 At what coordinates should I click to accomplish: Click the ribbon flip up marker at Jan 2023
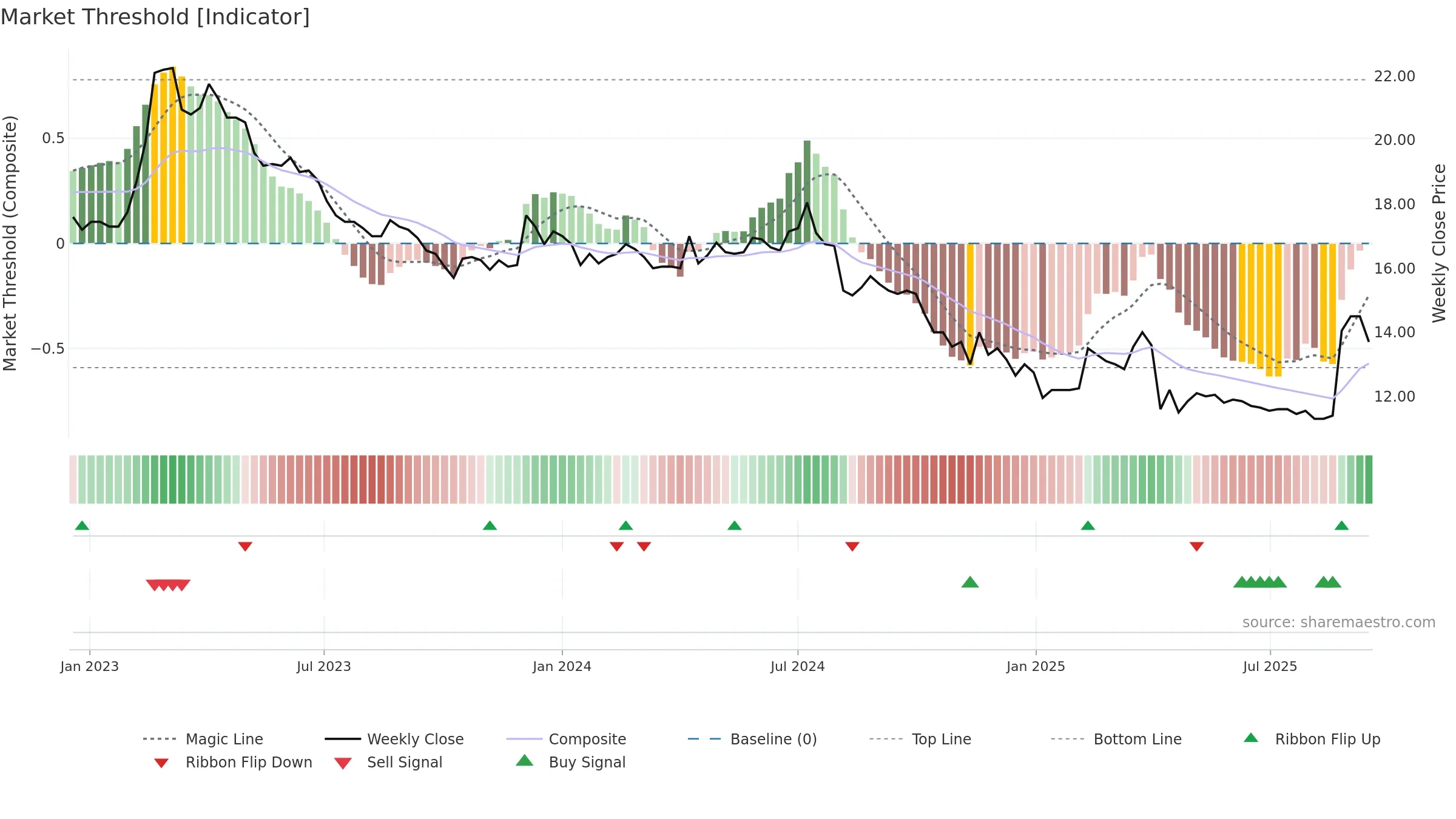[82, 525]
